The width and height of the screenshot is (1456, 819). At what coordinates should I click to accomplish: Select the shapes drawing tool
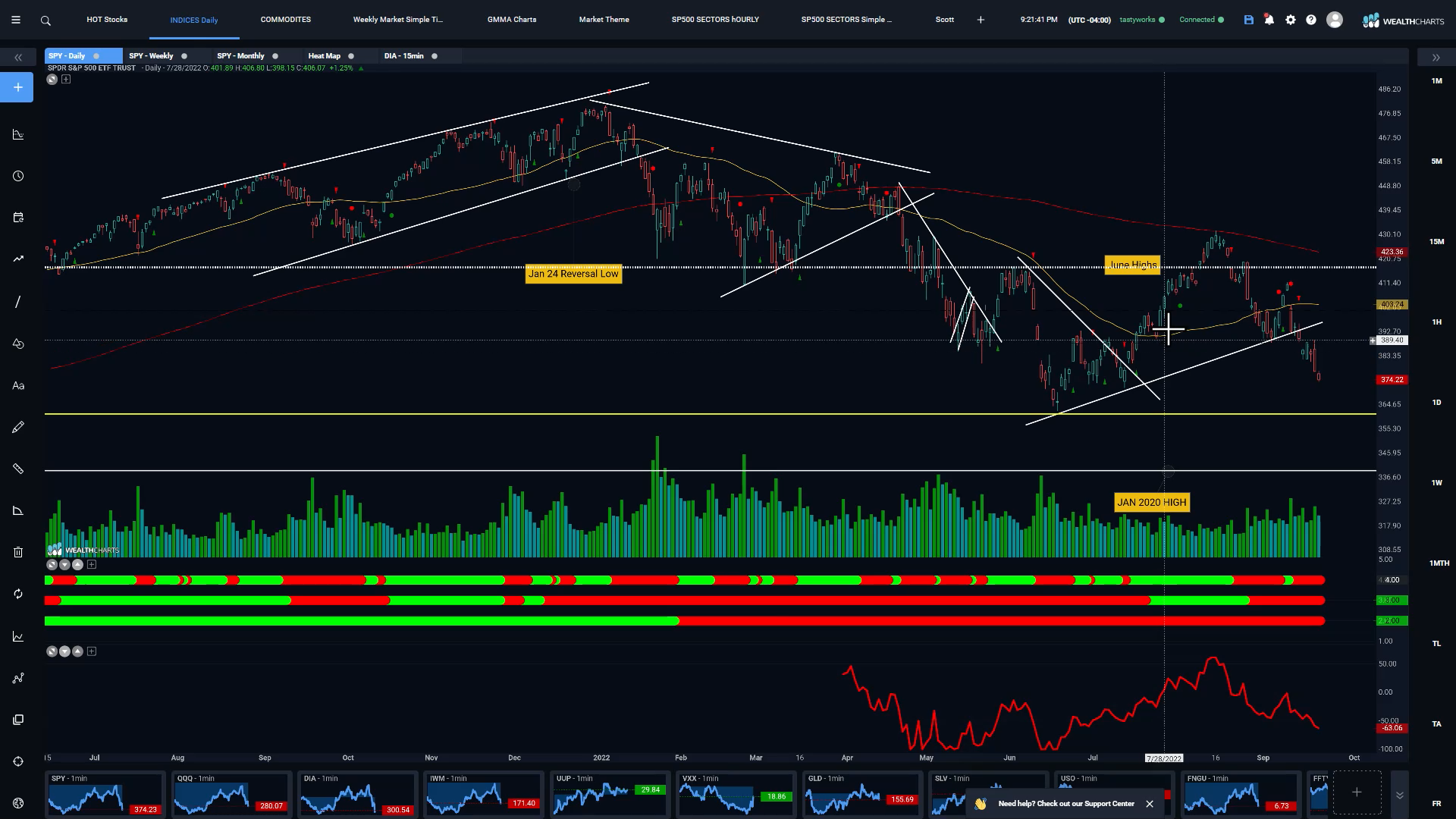[18, 344]
